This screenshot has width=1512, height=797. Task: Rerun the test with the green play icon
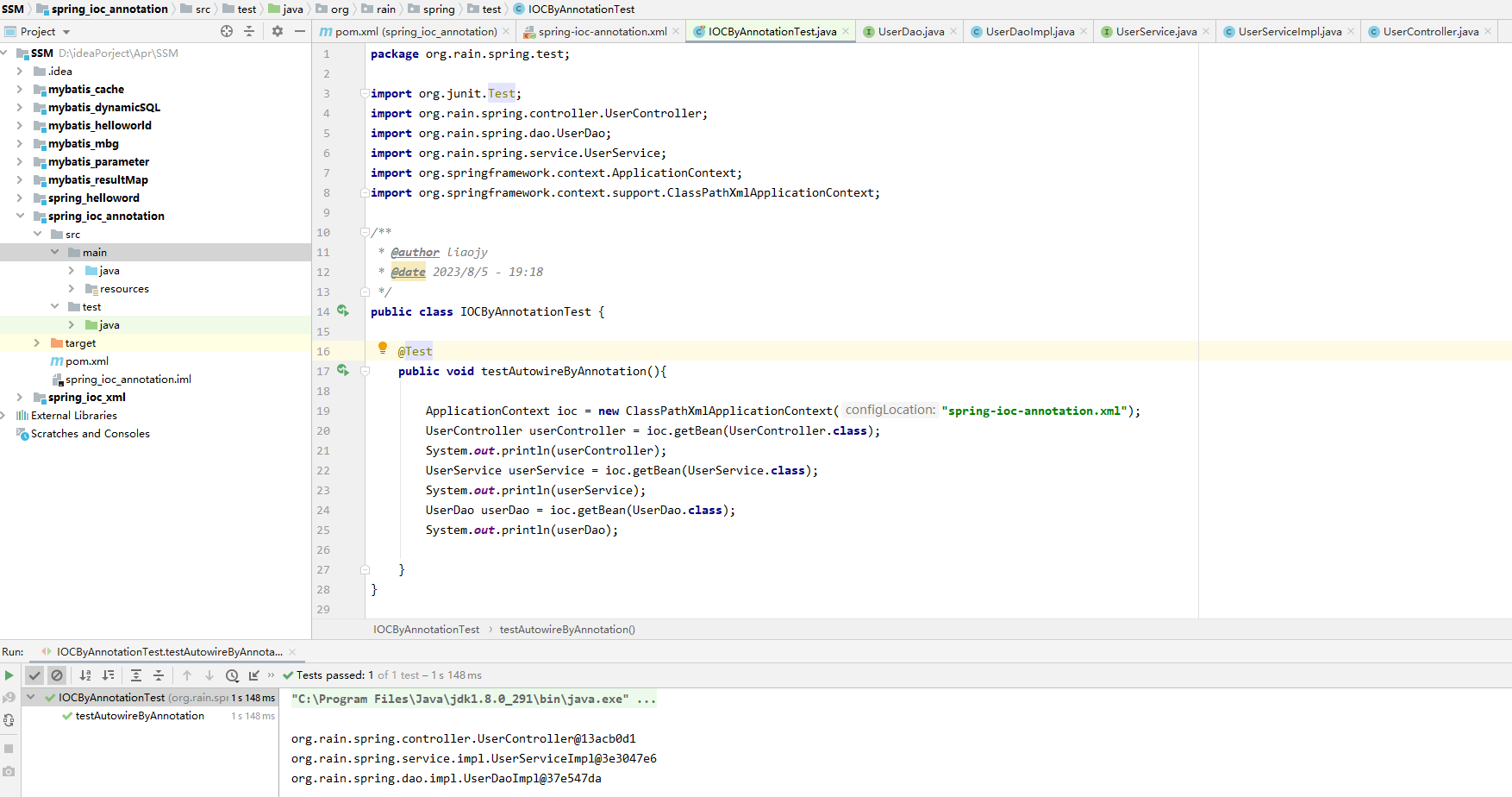coord(9,675)
